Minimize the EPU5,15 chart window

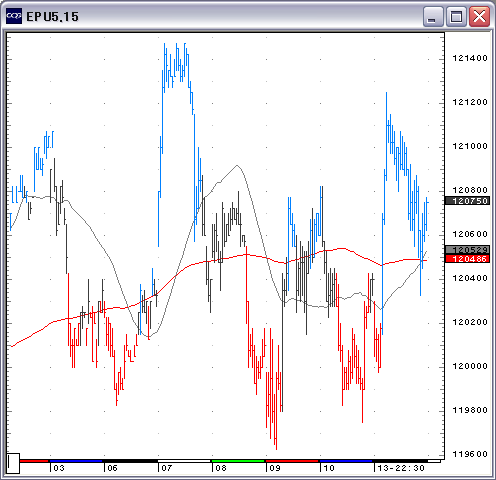click(x=433, y=16)
